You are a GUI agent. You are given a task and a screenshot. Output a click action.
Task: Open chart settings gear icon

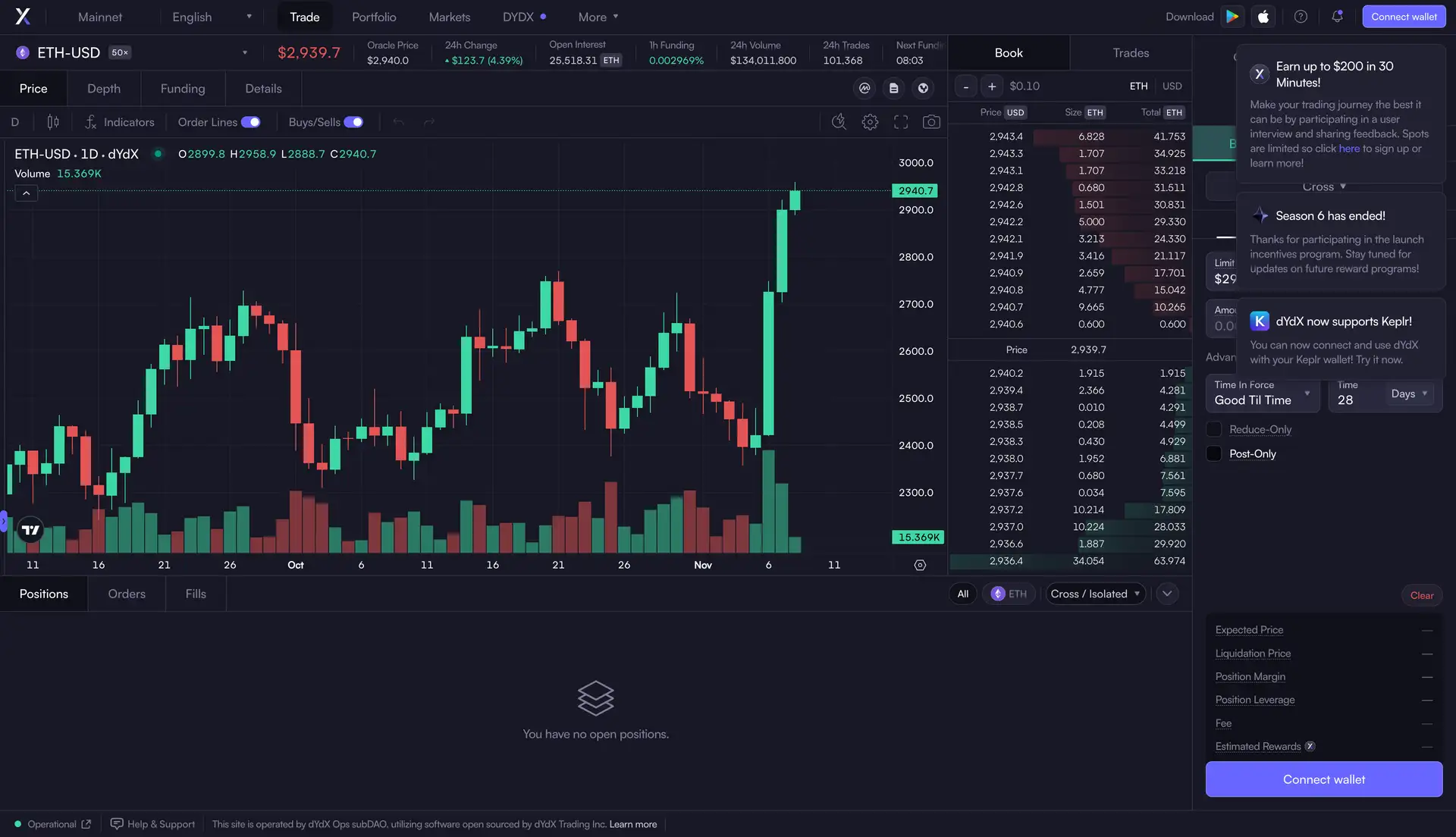[x=870, y=122]
